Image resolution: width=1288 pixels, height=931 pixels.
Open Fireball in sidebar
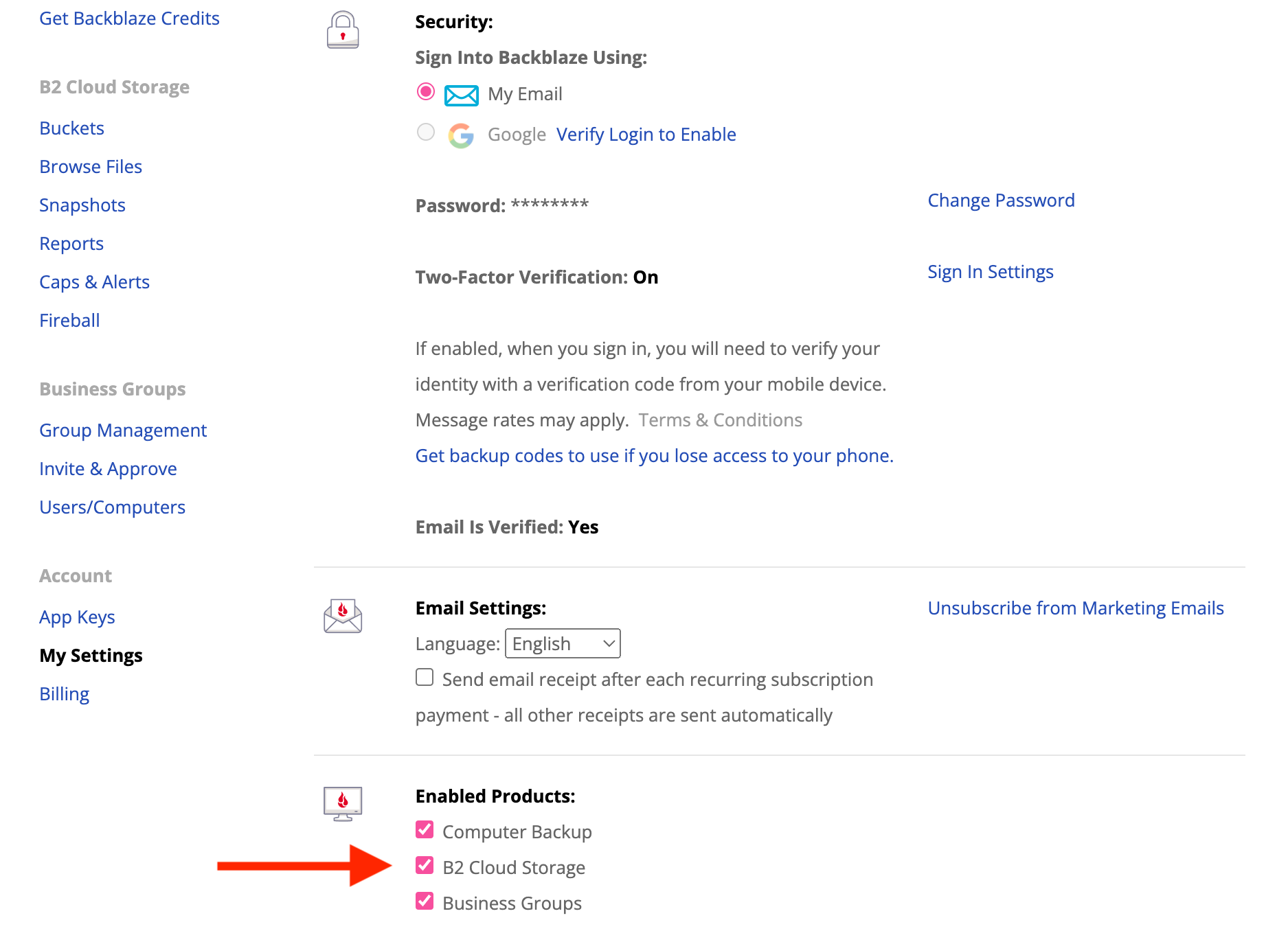[x=69, y=321]
